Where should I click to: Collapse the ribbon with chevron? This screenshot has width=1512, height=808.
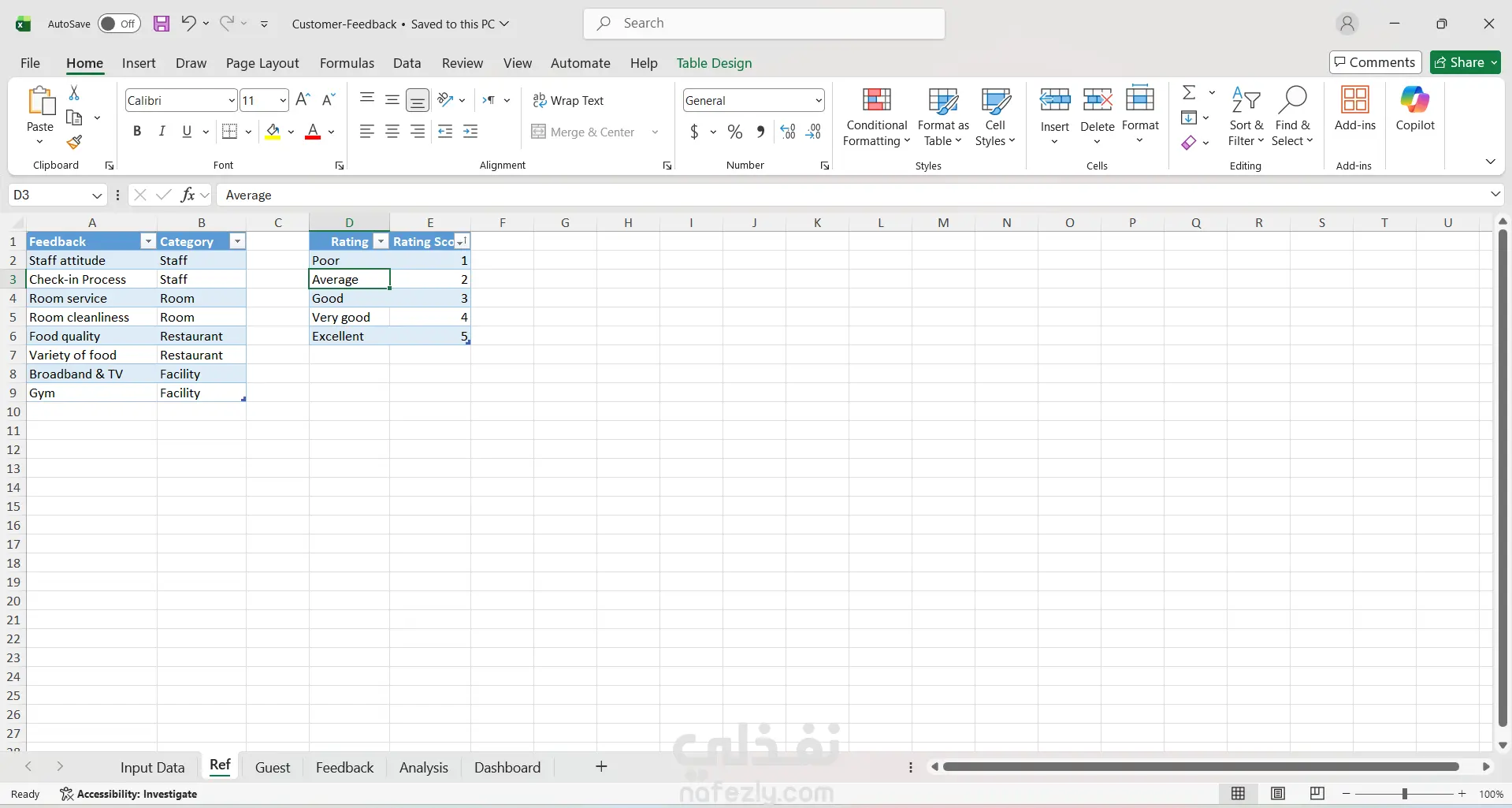1490,162
